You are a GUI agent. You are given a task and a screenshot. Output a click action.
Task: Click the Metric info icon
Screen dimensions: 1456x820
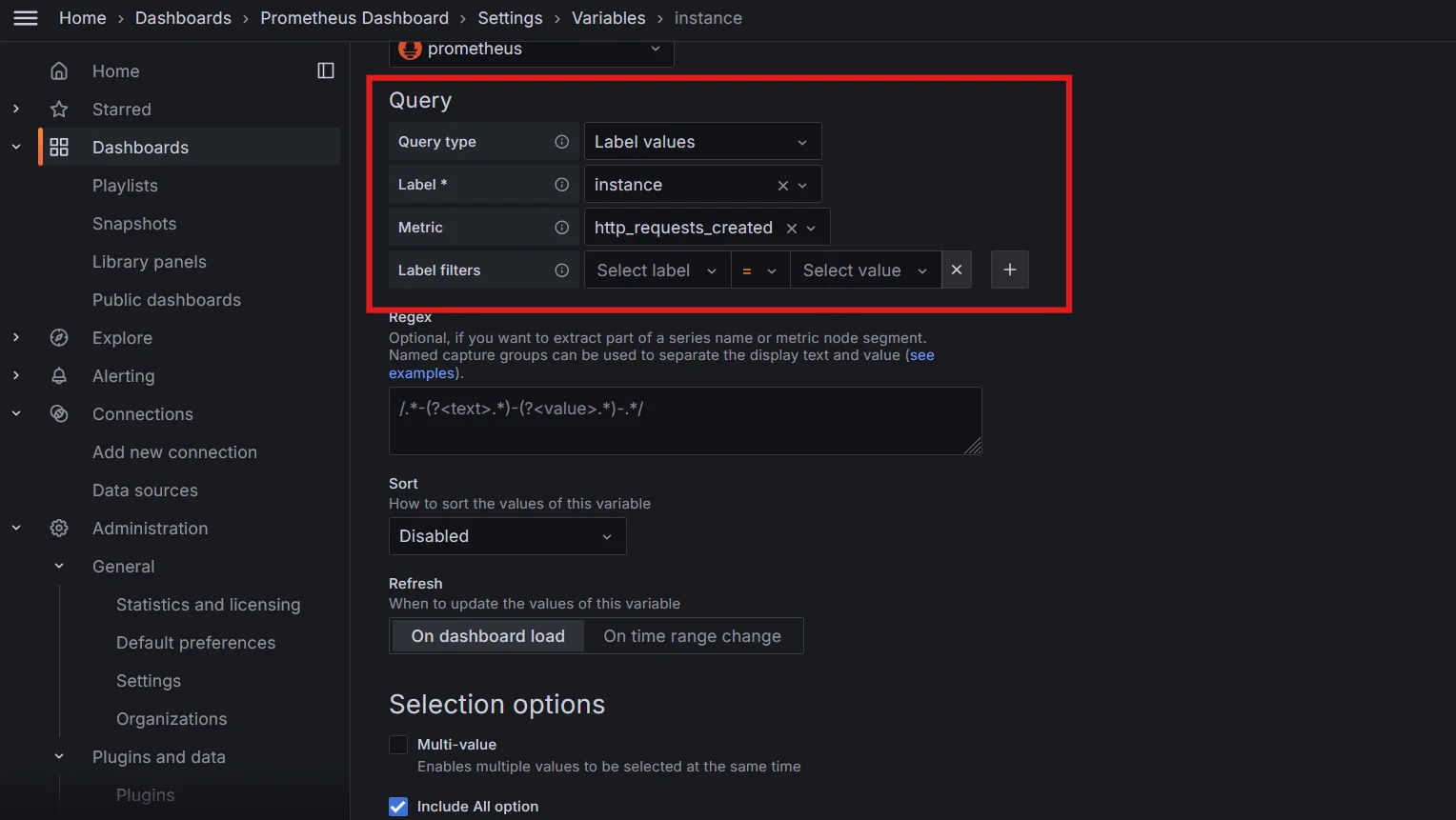click(x=562, y=228)
